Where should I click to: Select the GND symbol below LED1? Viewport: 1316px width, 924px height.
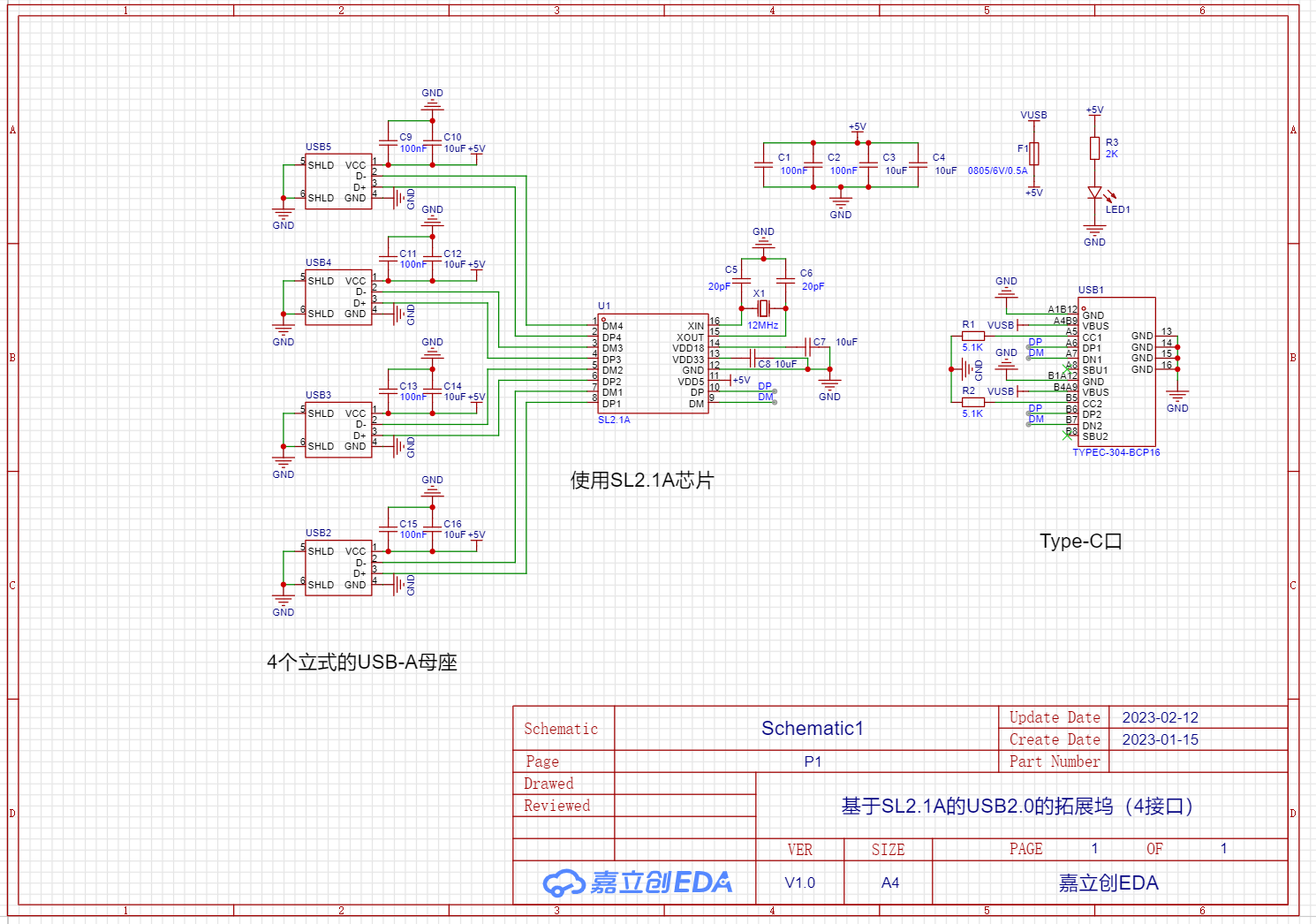tap(1095, 235)
